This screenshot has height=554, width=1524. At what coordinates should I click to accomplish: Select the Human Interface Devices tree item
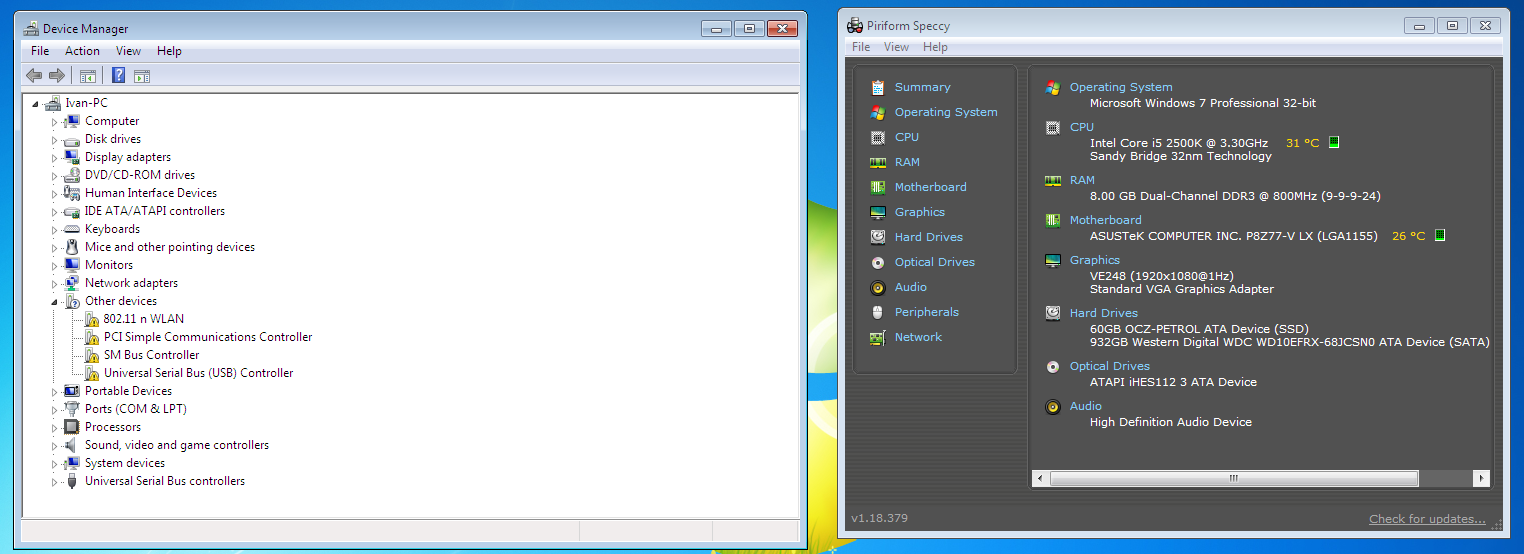[x=151, y=193]
